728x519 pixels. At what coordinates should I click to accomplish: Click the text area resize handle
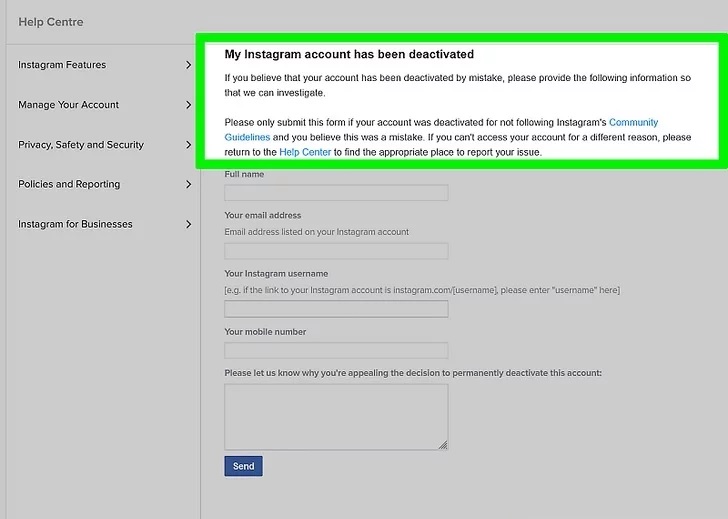(x=443, y=445)
